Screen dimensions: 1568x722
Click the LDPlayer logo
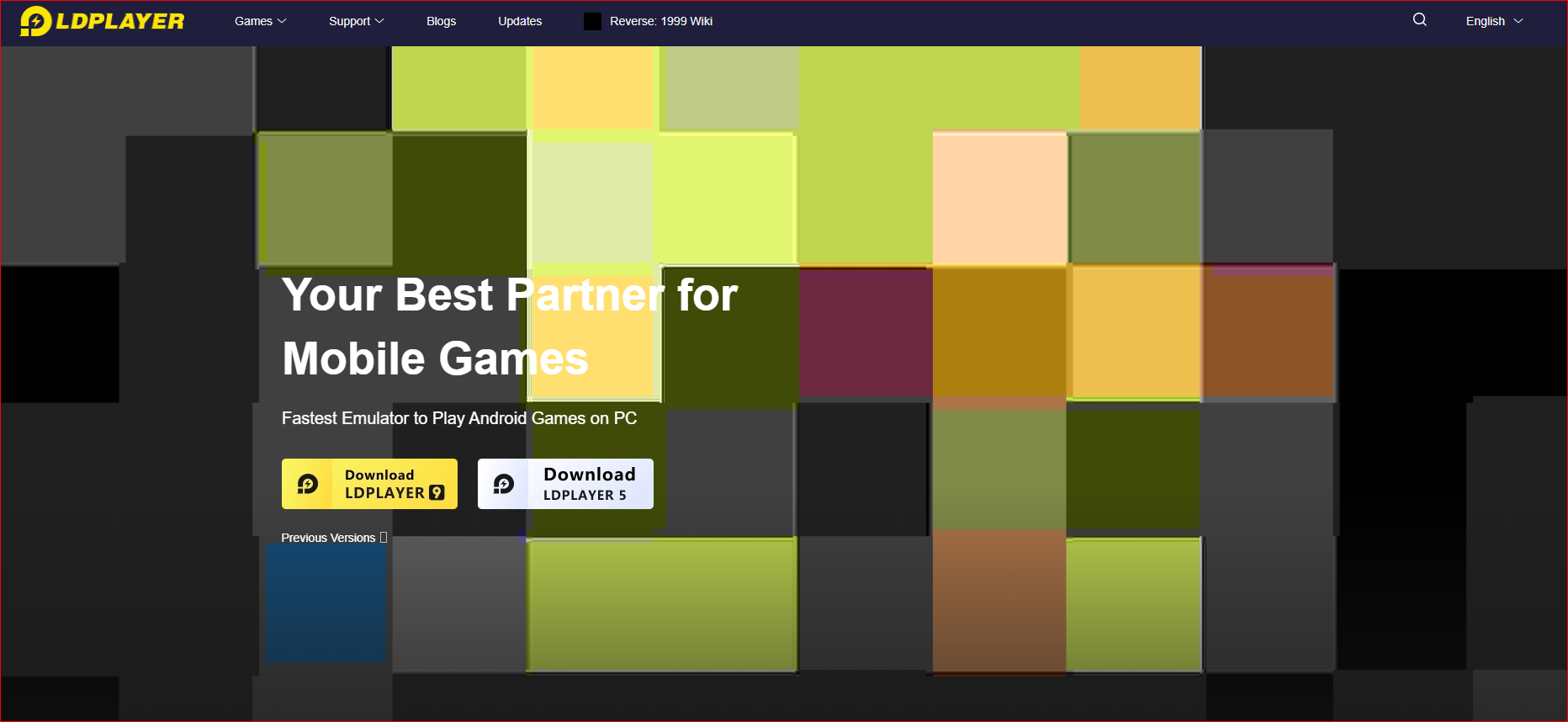[102, 21]
